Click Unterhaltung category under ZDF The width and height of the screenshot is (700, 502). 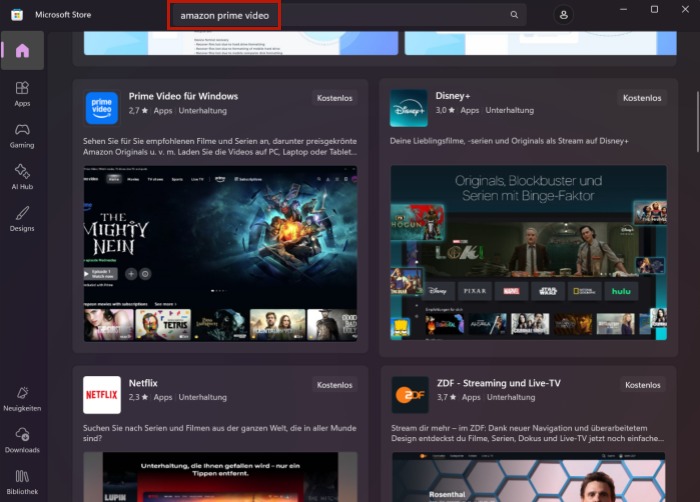[511, 397]
